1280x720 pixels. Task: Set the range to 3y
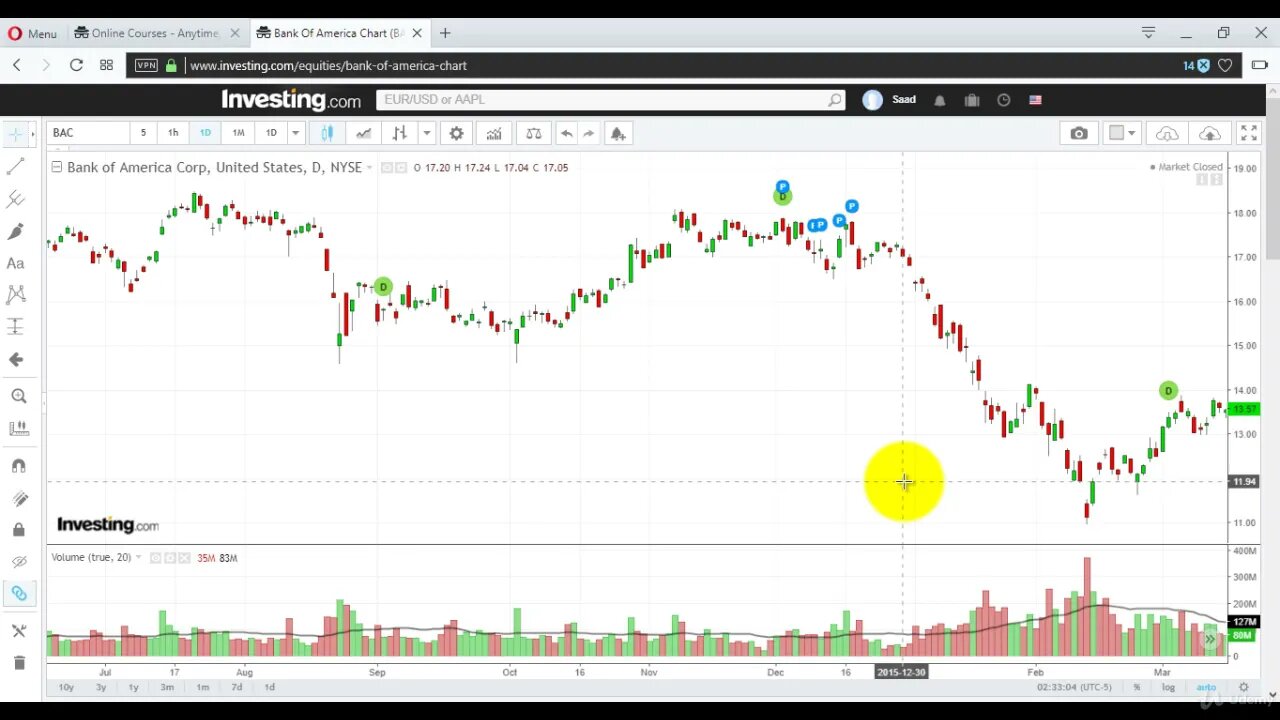[x=101, y=687]
